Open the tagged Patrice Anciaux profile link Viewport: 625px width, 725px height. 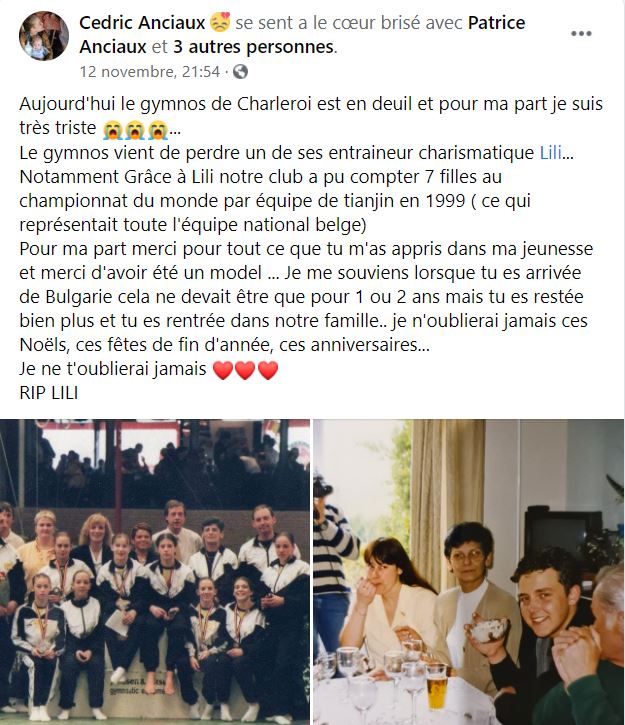[302, 35]
